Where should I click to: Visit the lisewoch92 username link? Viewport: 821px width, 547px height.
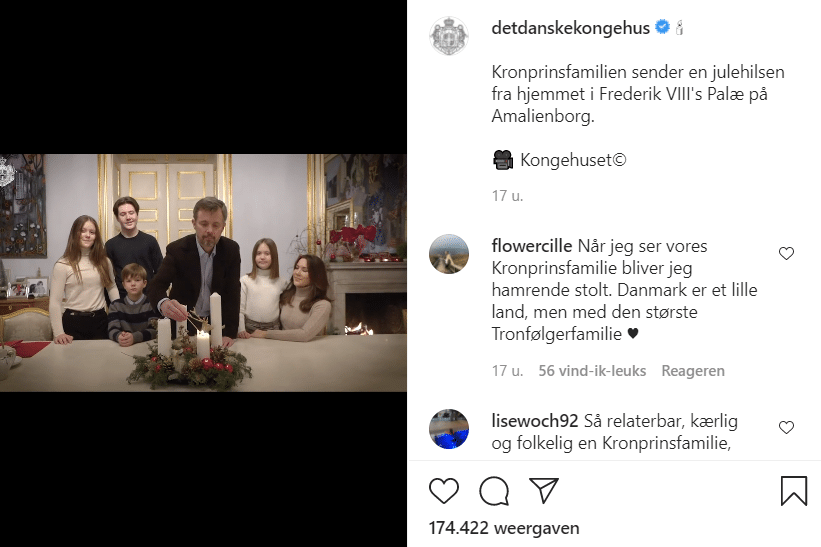[x=535, y=421]
